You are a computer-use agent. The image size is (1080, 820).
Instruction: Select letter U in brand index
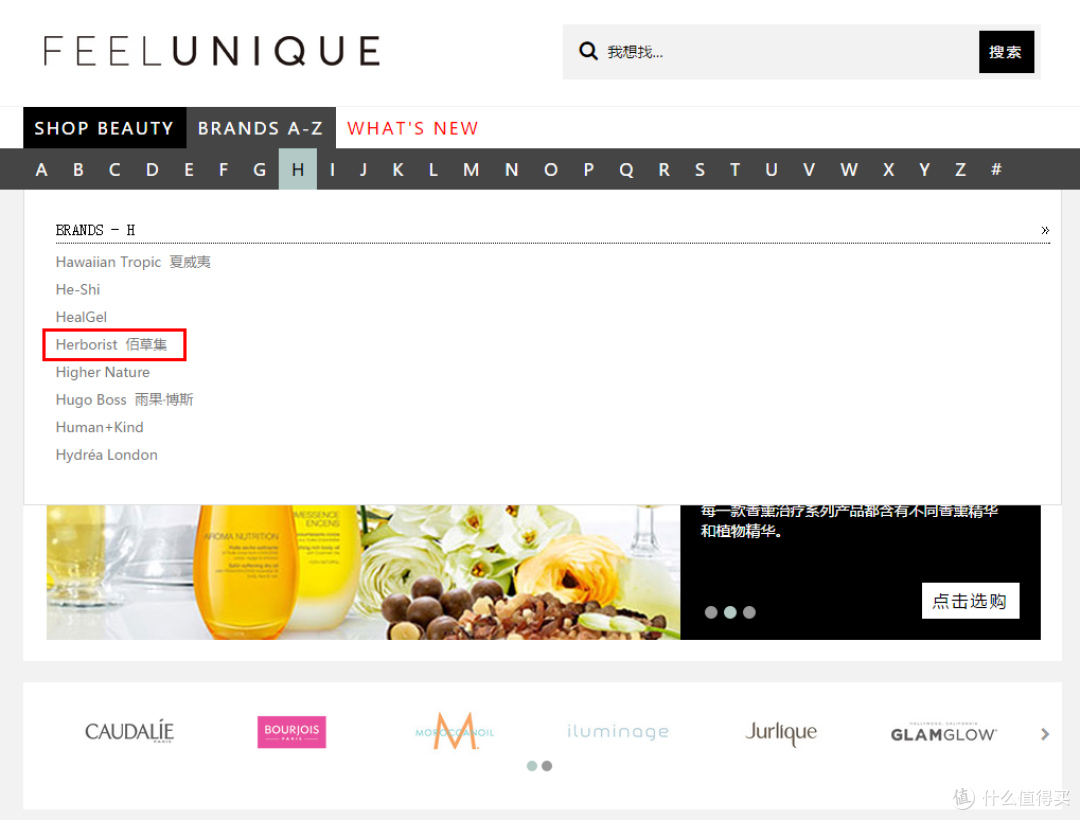coord(771,169)
